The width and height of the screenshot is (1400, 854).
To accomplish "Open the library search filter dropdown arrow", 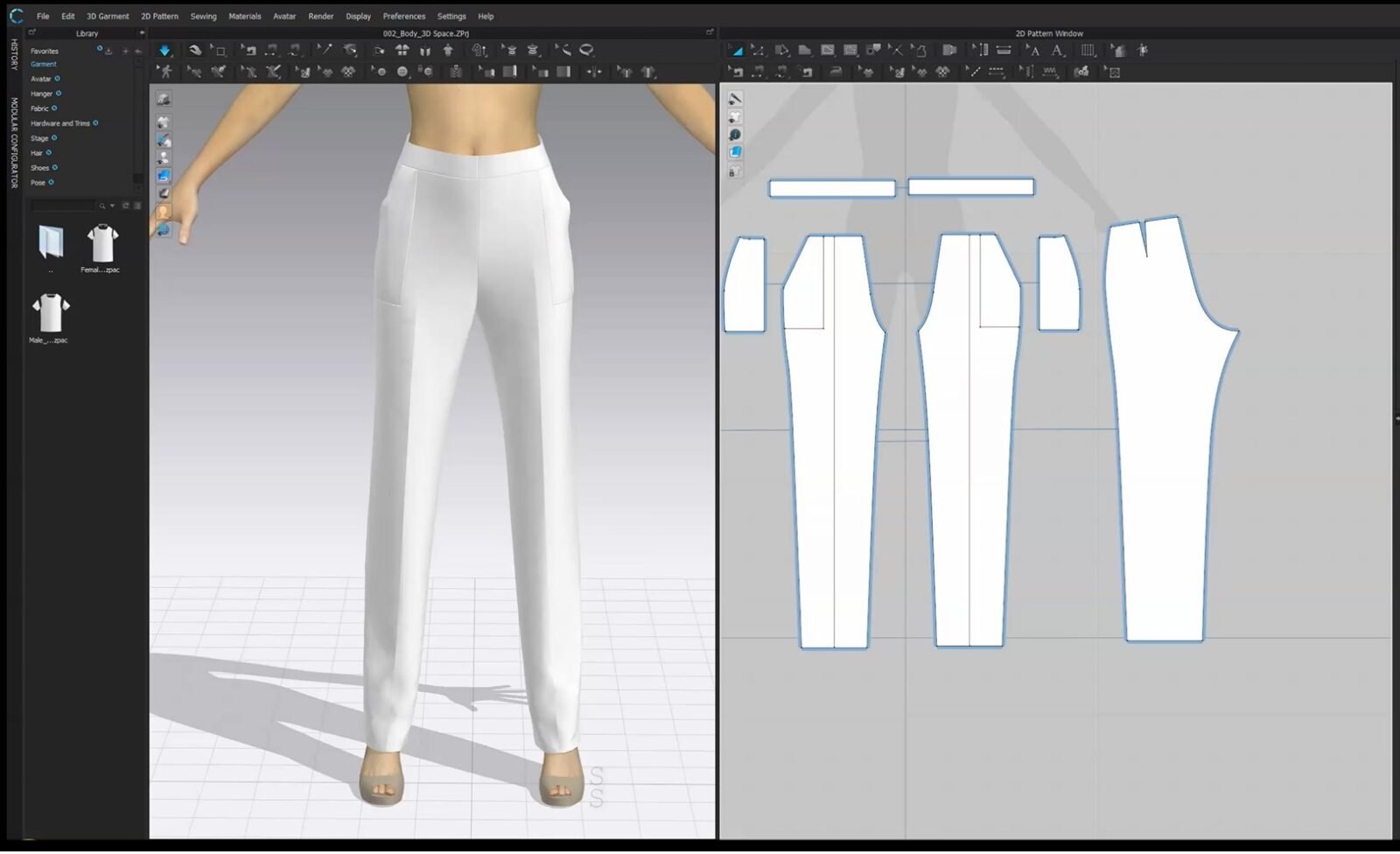I will pyautogui.click(x=112, y=206).
